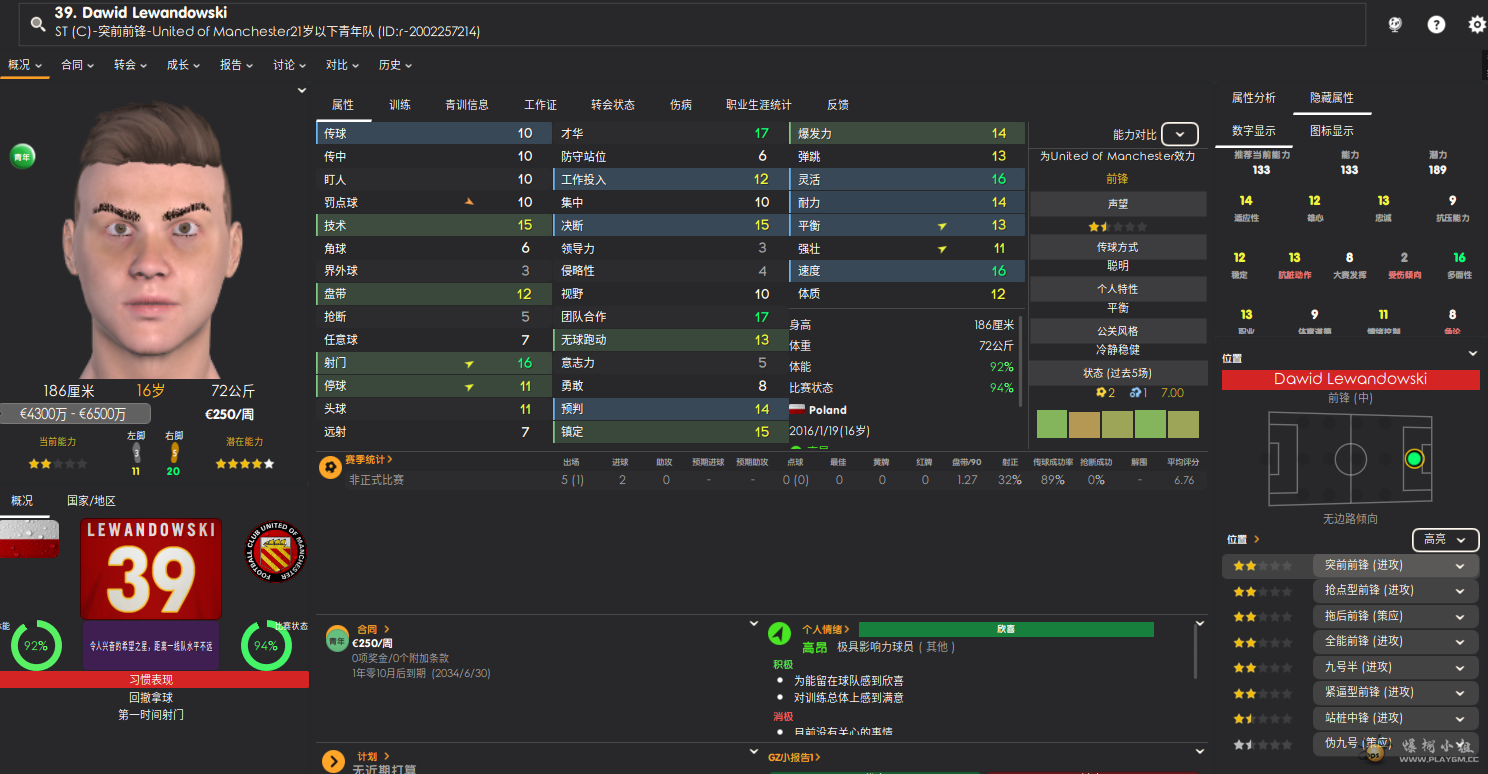The width and height of the screenshot is (1488, 774).
Task: Click the 潜在能力 star rating
Action: (x=245, y=464)
